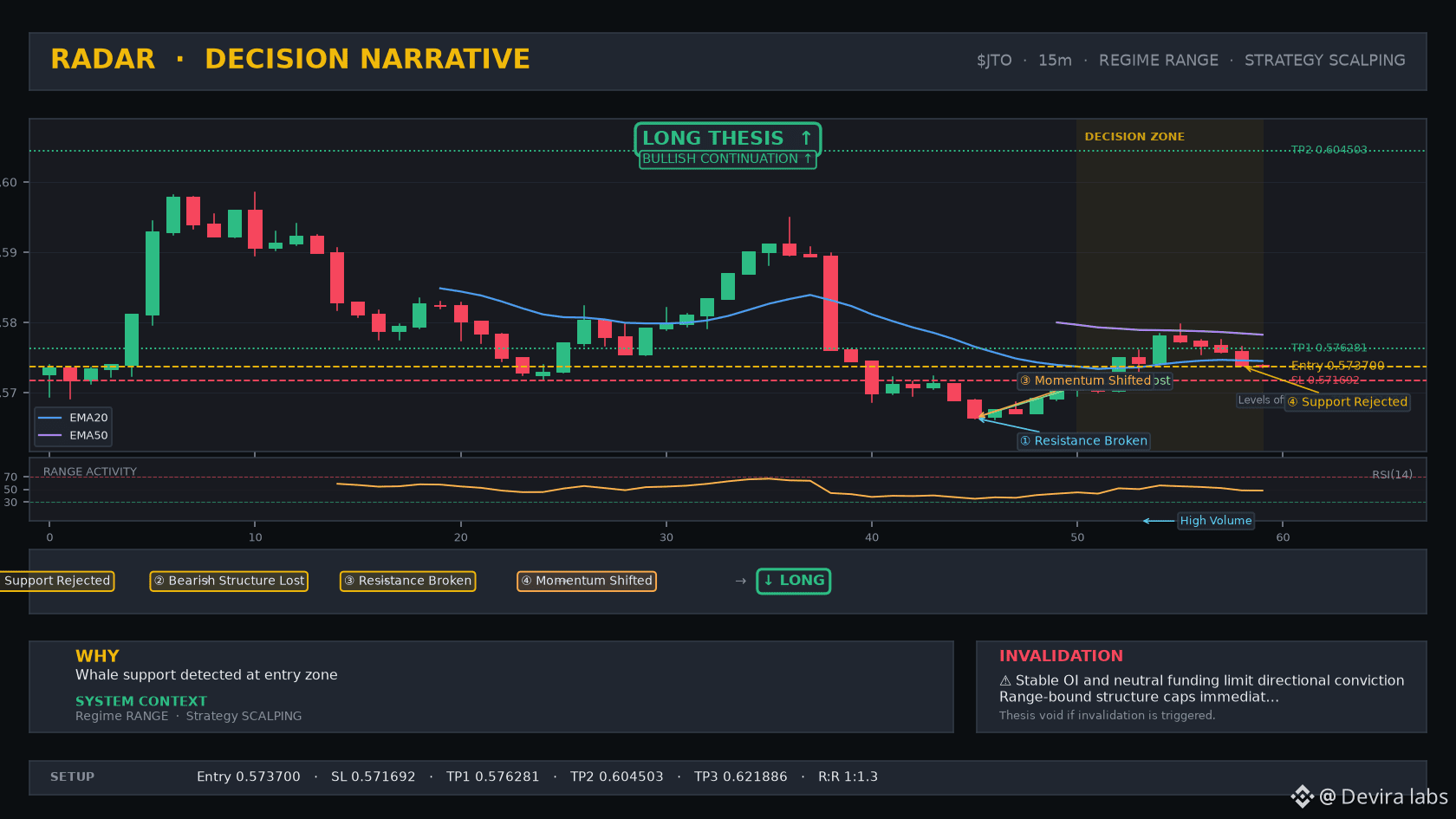Click TP2 0.604503 in setup bar

[616, 777]
